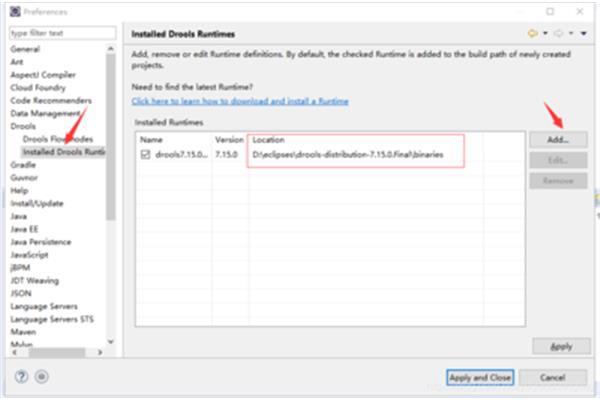Click the Cancel button
The width and height of the screenshot is (600, 400).
553,377
